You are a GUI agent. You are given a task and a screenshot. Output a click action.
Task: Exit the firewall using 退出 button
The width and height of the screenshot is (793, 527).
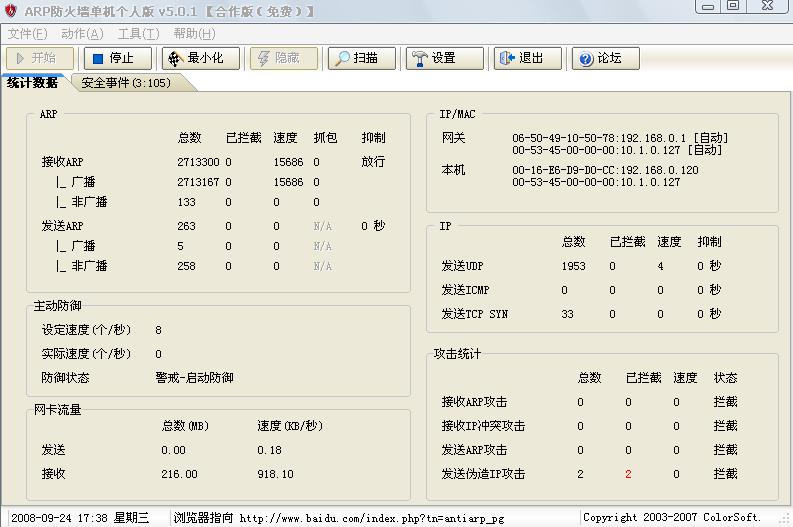coord(528,58)
